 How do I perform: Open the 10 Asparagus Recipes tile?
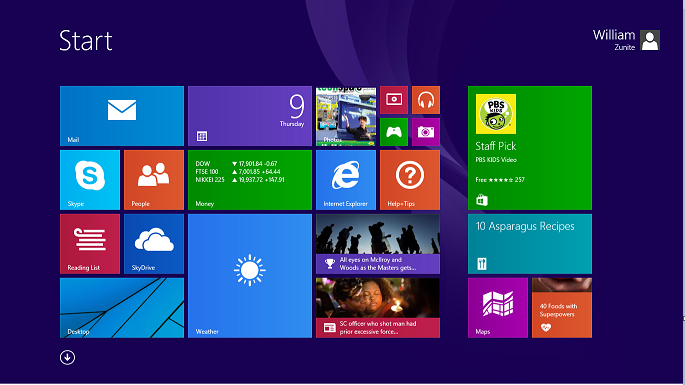pyautogui.click(x=530, y=244)
